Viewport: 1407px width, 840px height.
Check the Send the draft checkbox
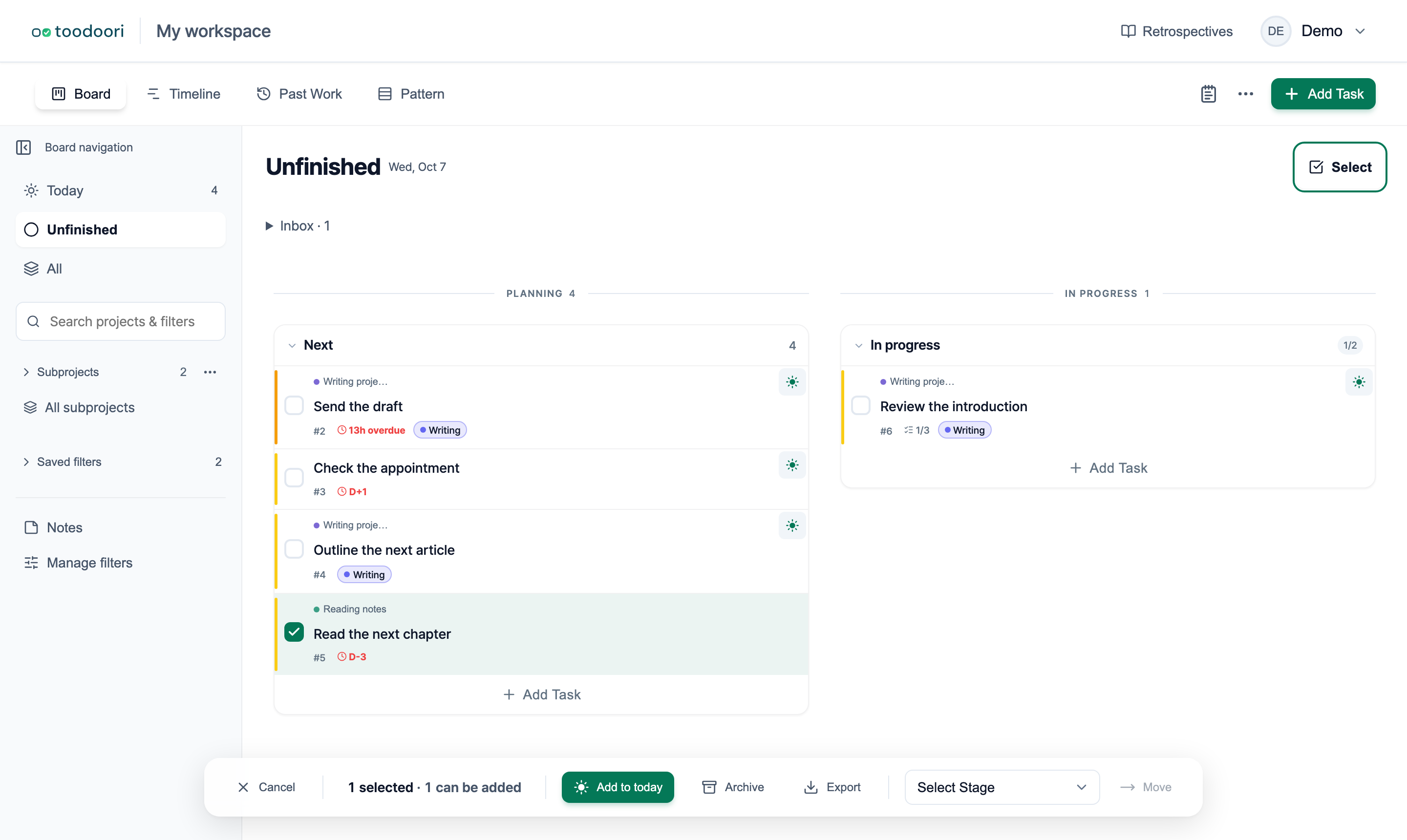[294, 406]
